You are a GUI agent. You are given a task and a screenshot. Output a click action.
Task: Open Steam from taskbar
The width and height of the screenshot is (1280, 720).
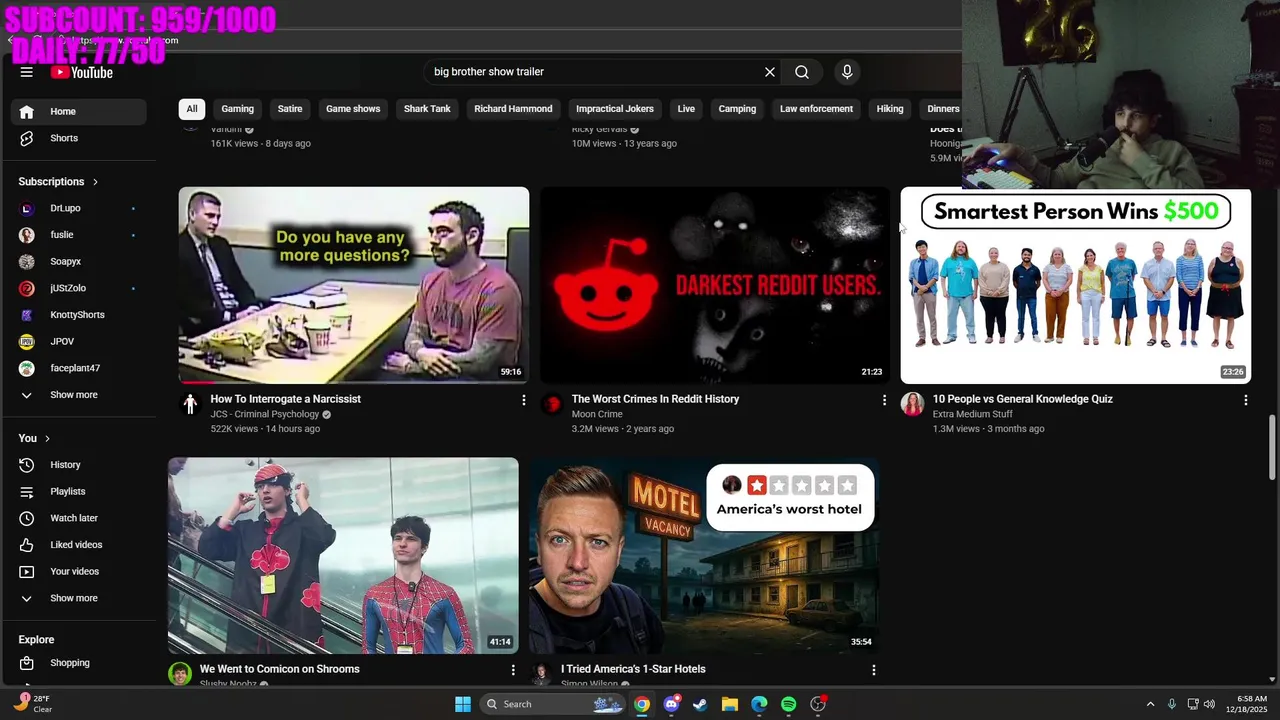pyautogui.click(x=700, y=704)
